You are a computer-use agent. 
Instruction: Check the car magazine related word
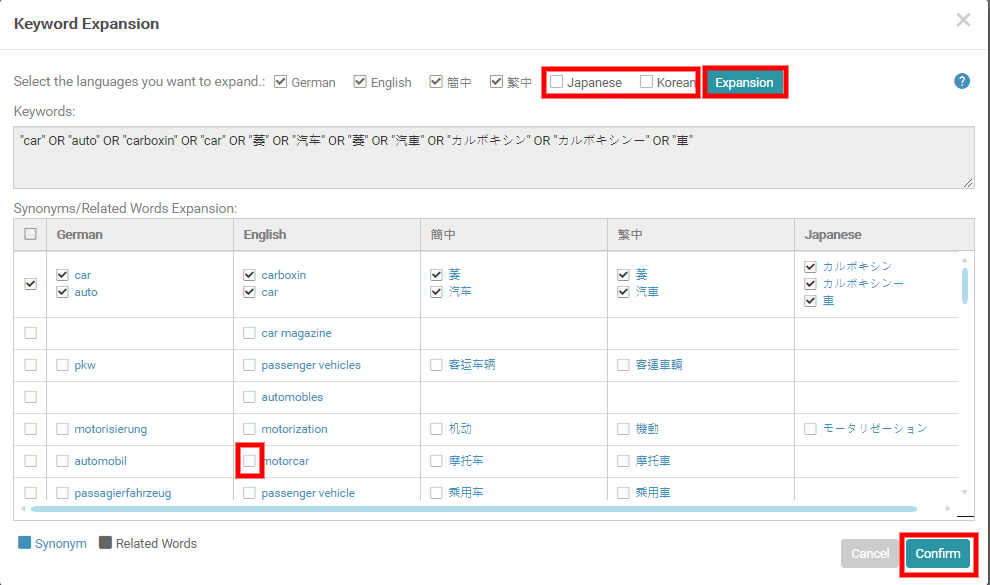coord(249,332)
